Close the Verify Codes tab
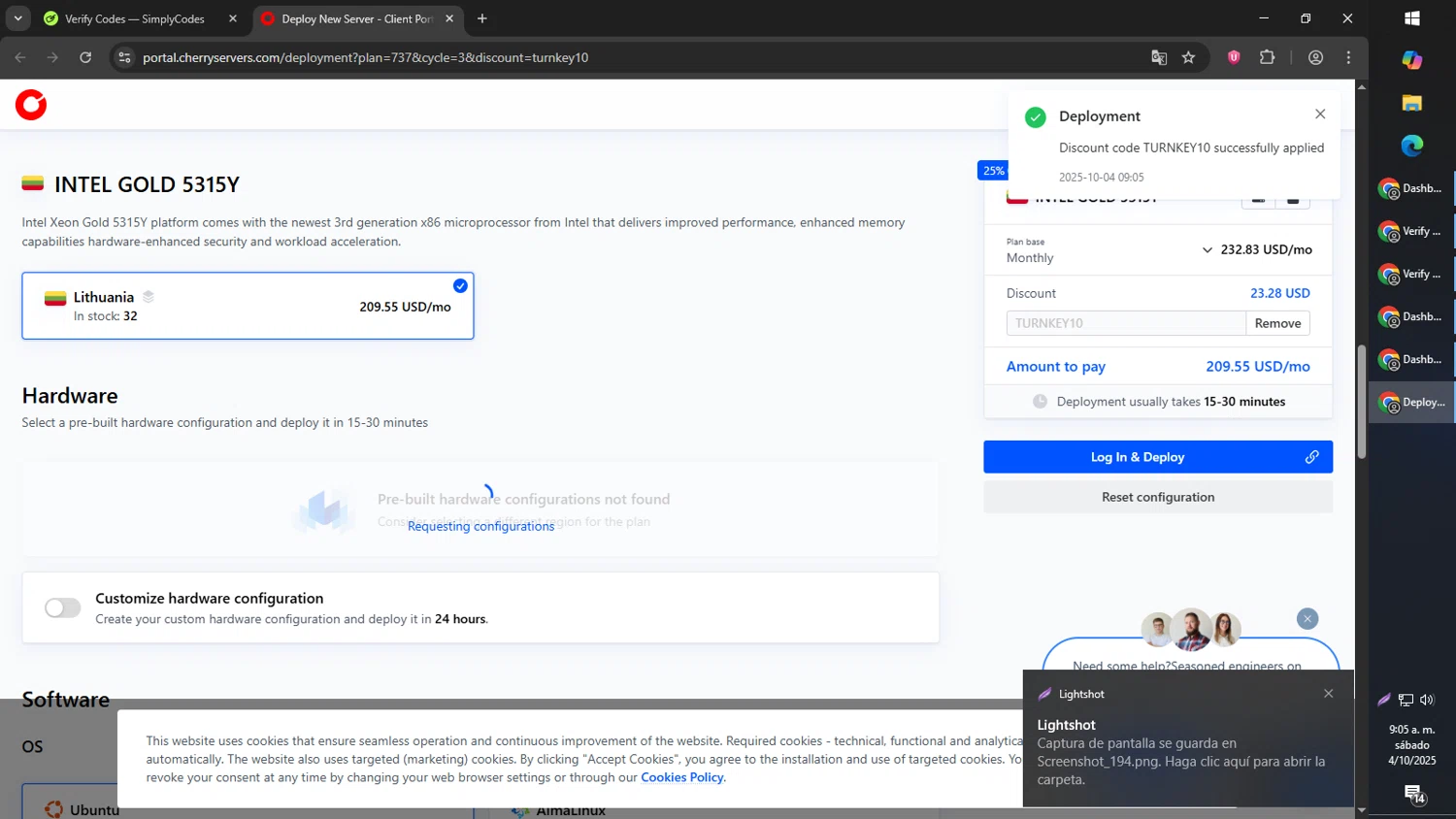Image resolution: width=1456 pixels, height=819 pixels. coord(233,18)
